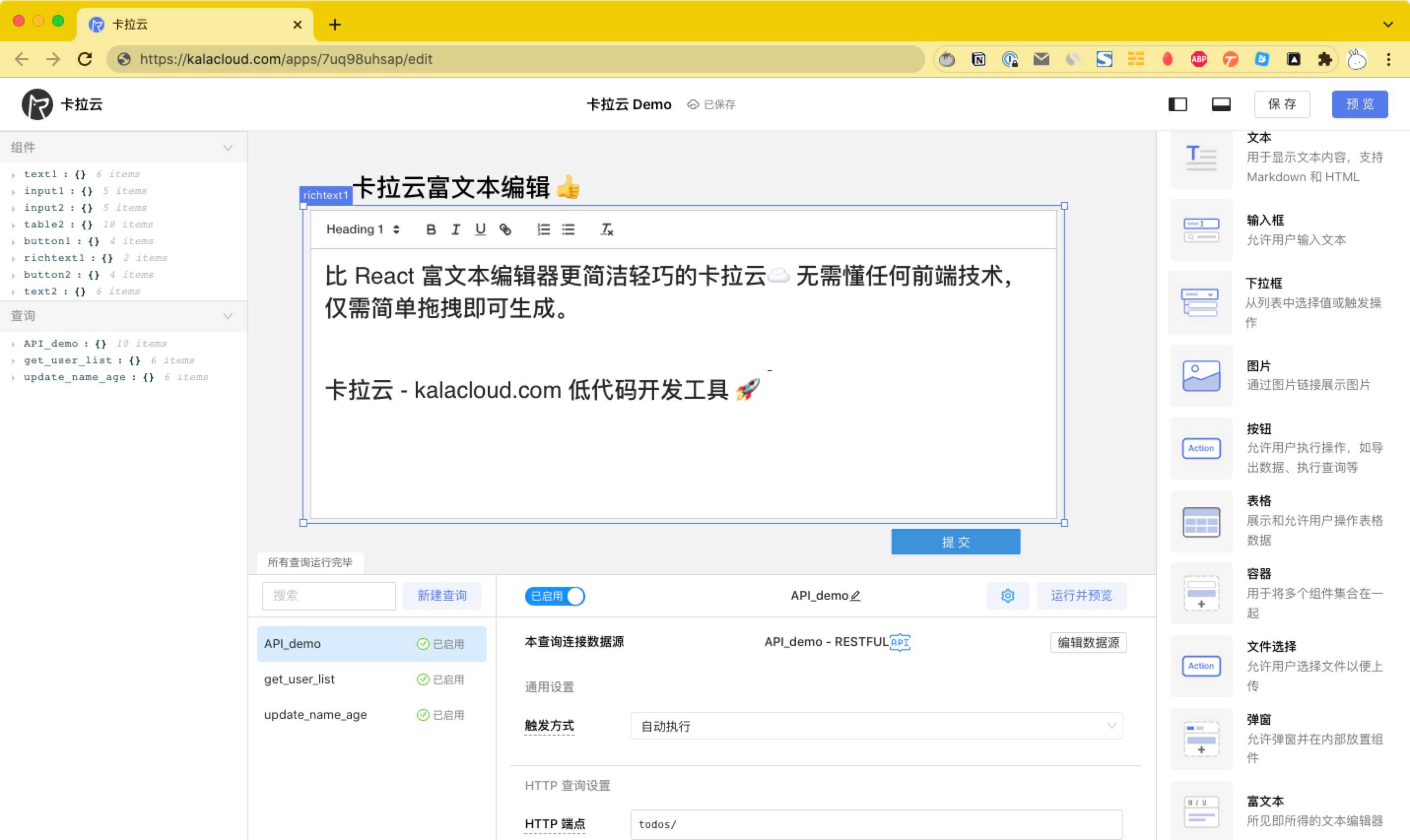1410x840 pixels.
Task: Click the button2 tree item
Action: [88, 275]
